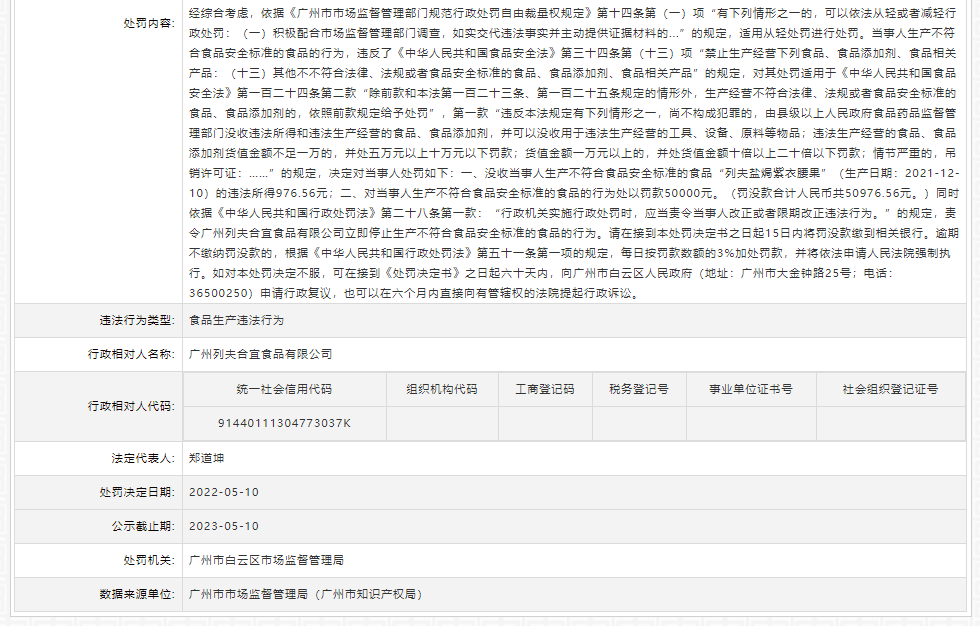The height and width of the screenshot is (626, 980).
Task: Click the 违法行为类型 row label
Action: pos(135,320)
